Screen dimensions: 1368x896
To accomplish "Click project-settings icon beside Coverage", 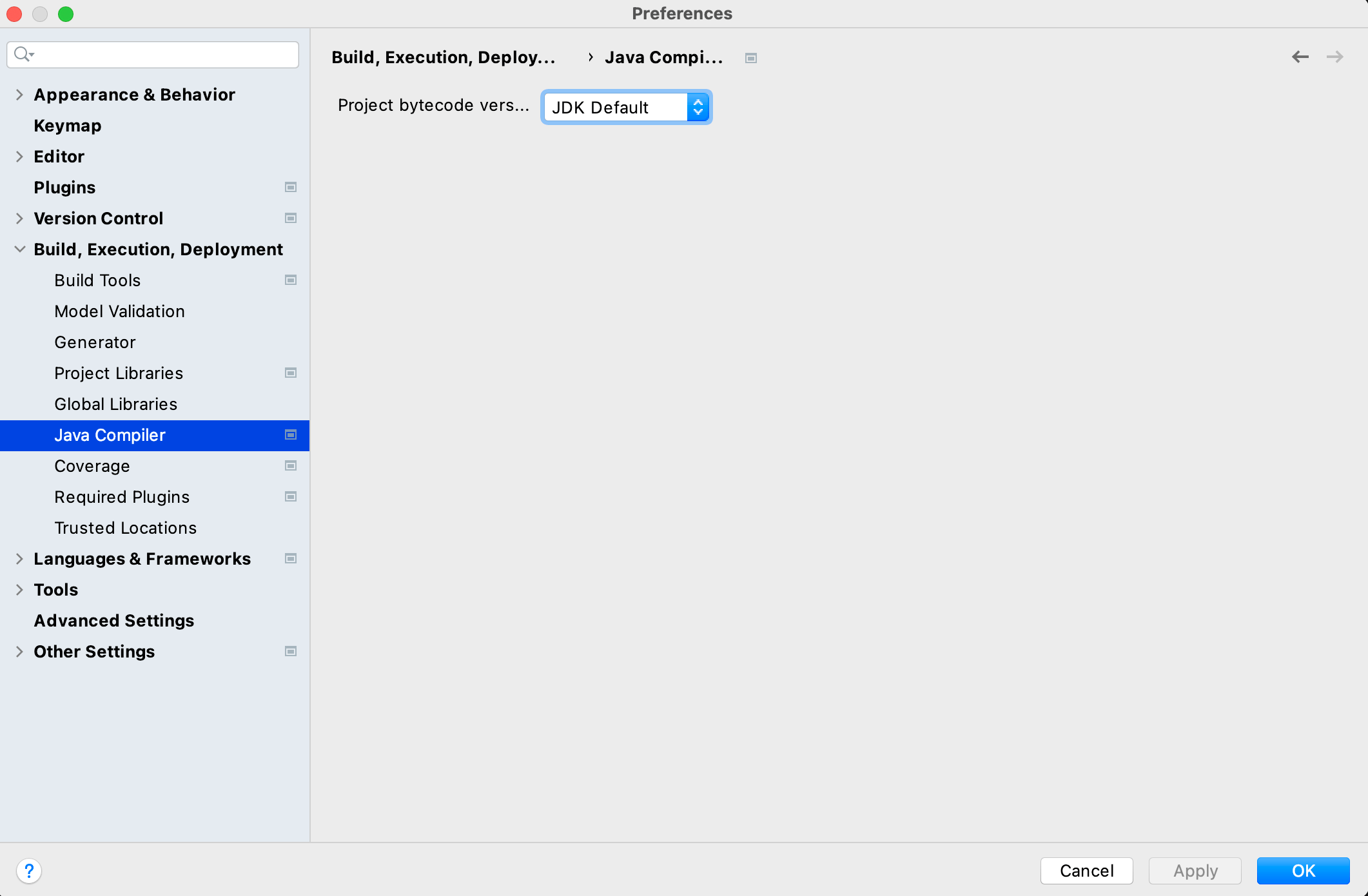I will (x=291, y=465).
